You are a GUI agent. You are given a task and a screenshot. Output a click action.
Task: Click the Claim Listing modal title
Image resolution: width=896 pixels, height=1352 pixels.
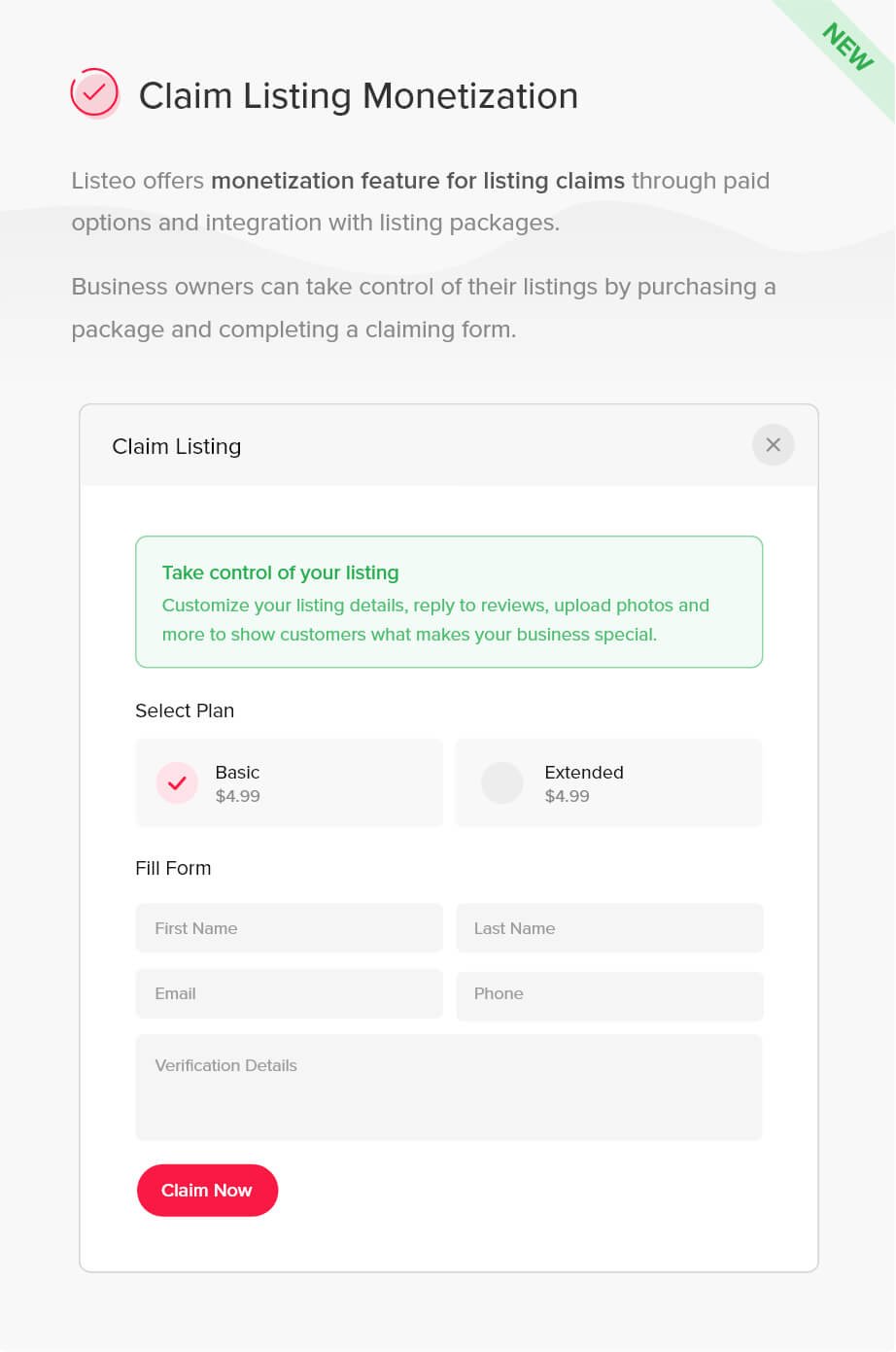[x=176, y=446]
